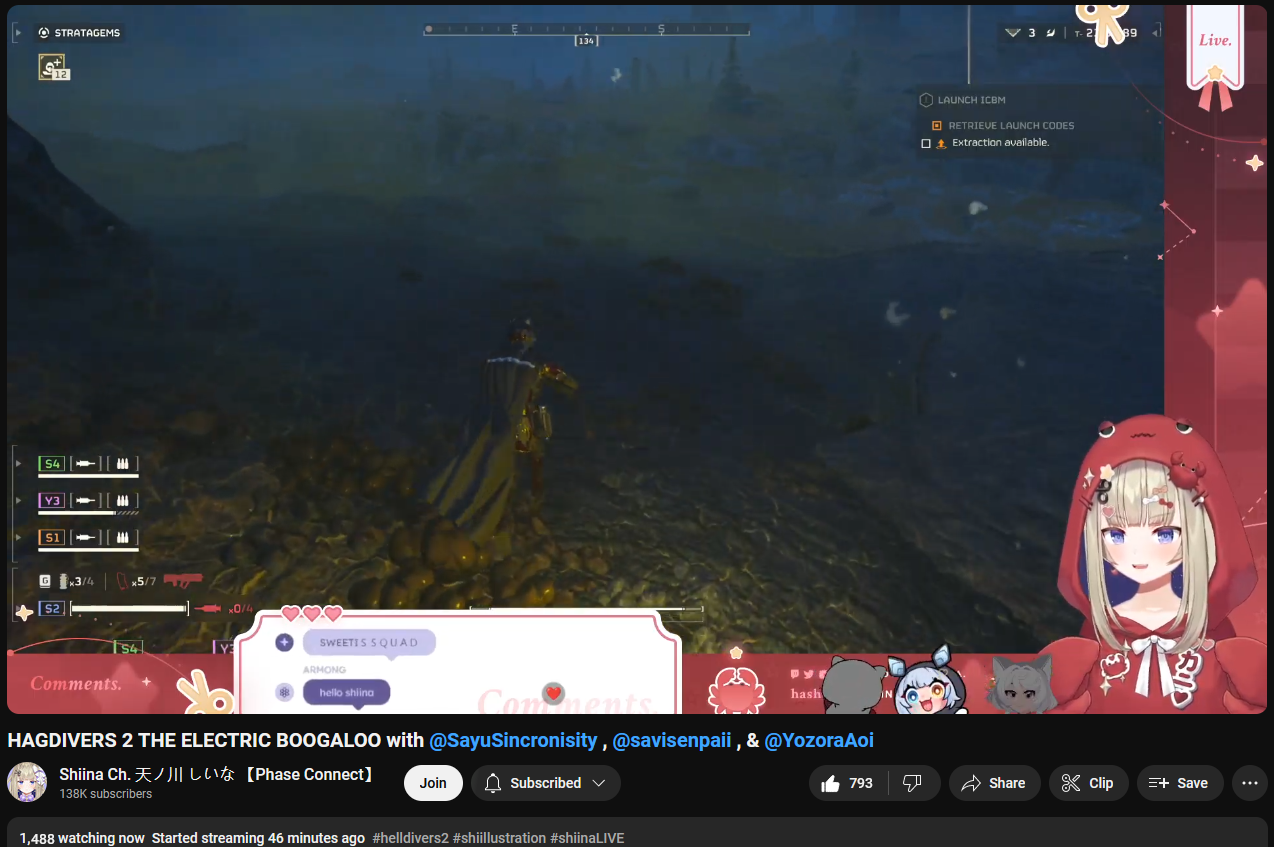Click the expand arrow beside S1 row
This screenshot has height=847, width=1274.
click(17, 537)
